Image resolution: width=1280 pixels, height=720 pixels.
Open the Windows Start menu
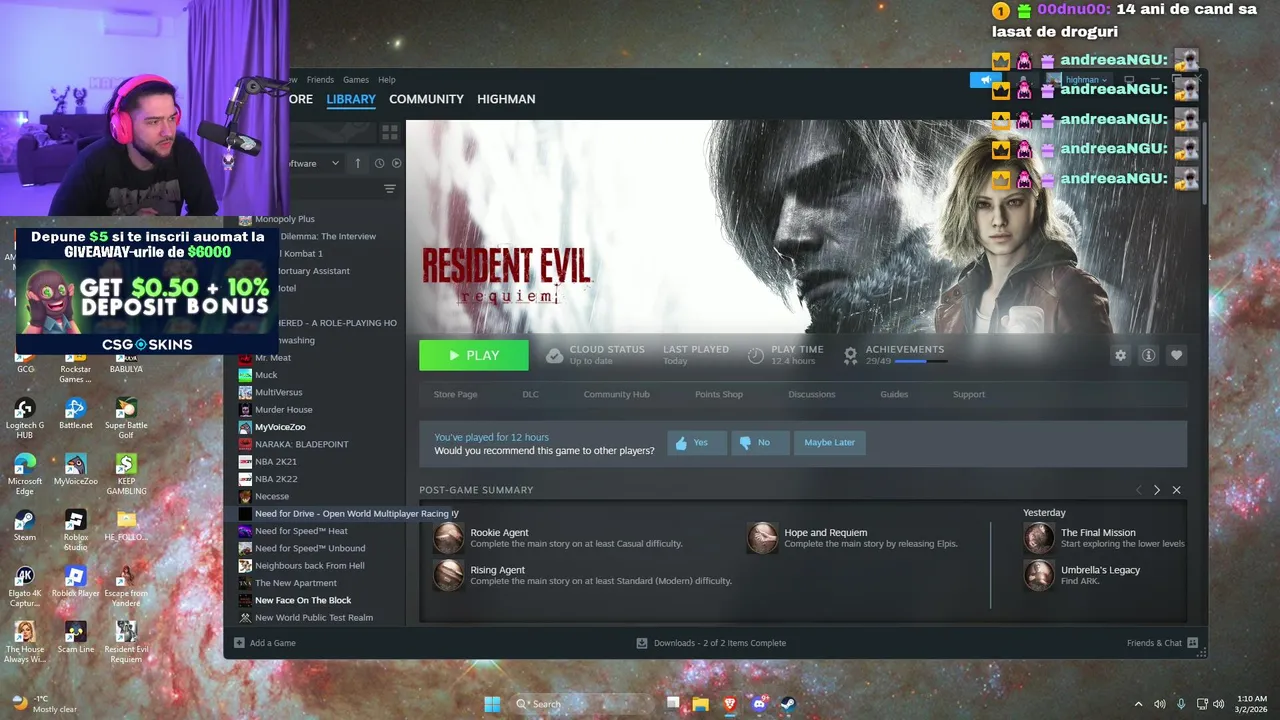[492, 704]
